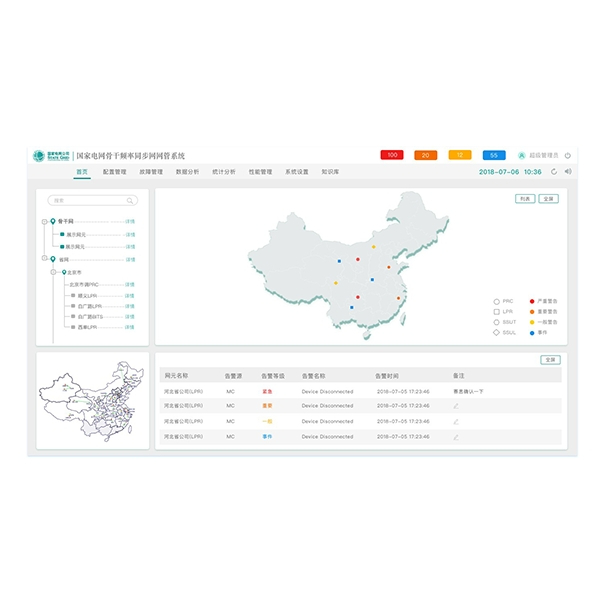Click the 列表 button above the map
The width and height of the screenshot is (600, 600).
coord(525,199)
